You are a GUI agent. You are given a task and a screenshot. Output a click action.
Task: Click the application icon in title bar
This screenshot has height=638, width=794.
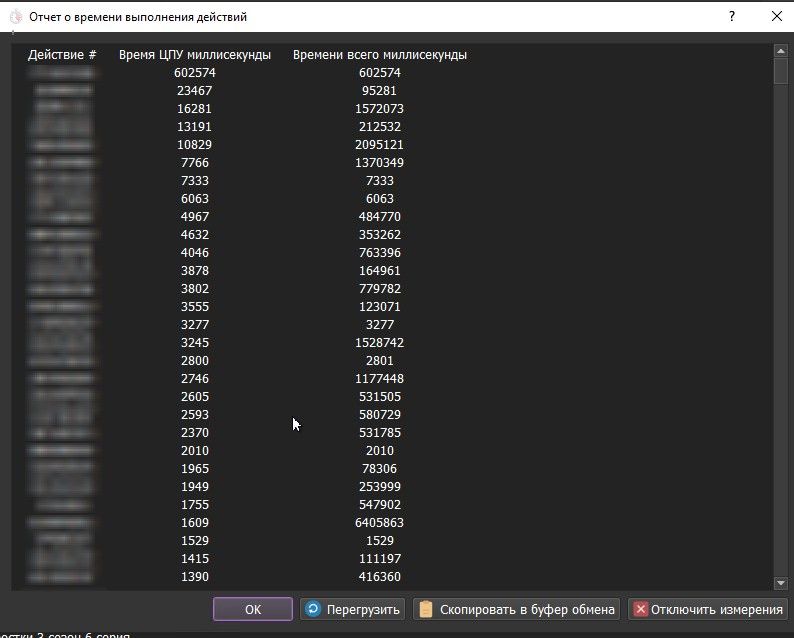pos(15,17)
